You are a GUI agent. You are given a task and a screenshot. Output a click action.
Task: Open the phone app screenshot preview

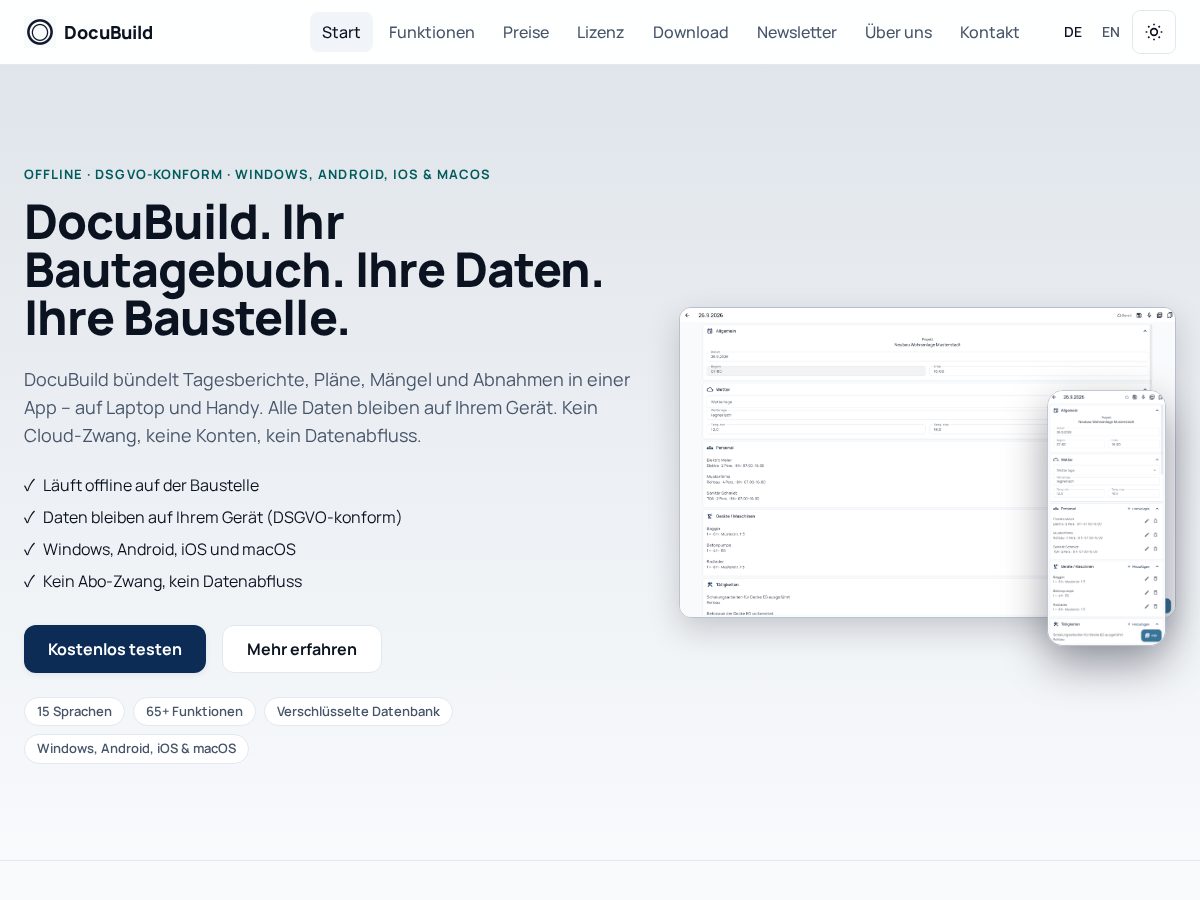[x=1106, y=517]
